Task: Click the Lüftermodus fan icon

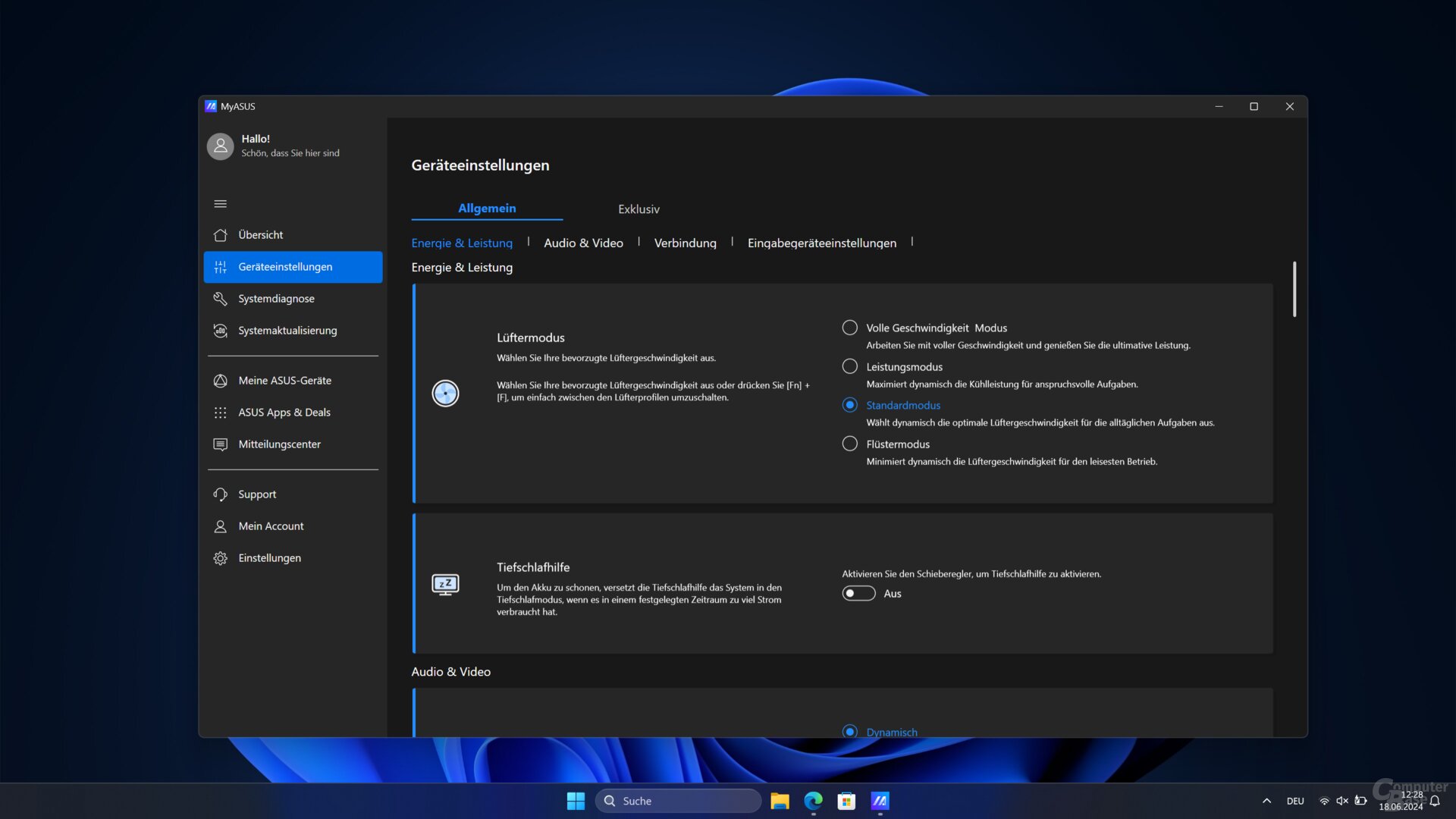Action: pyautogui.click(x=445, y=393)
